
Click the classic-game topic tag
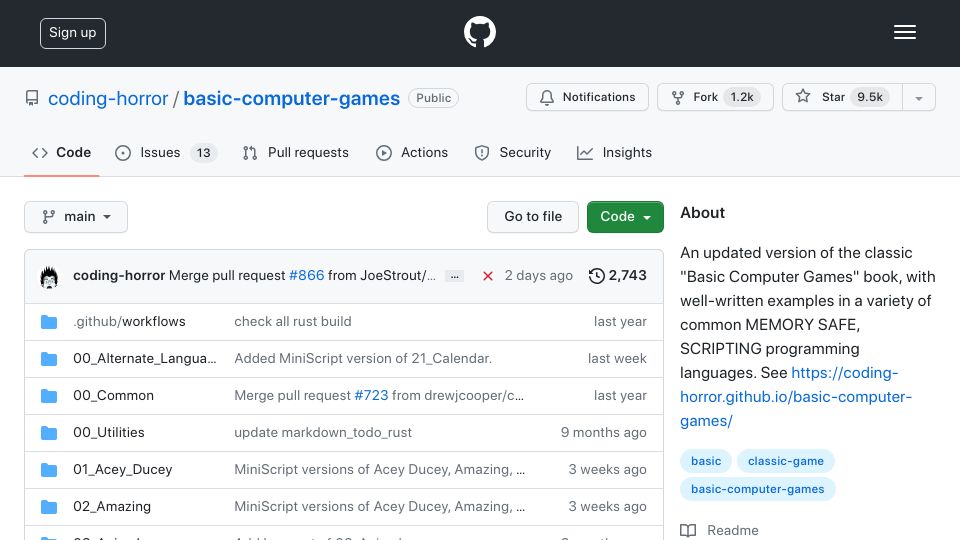[786, 461]
